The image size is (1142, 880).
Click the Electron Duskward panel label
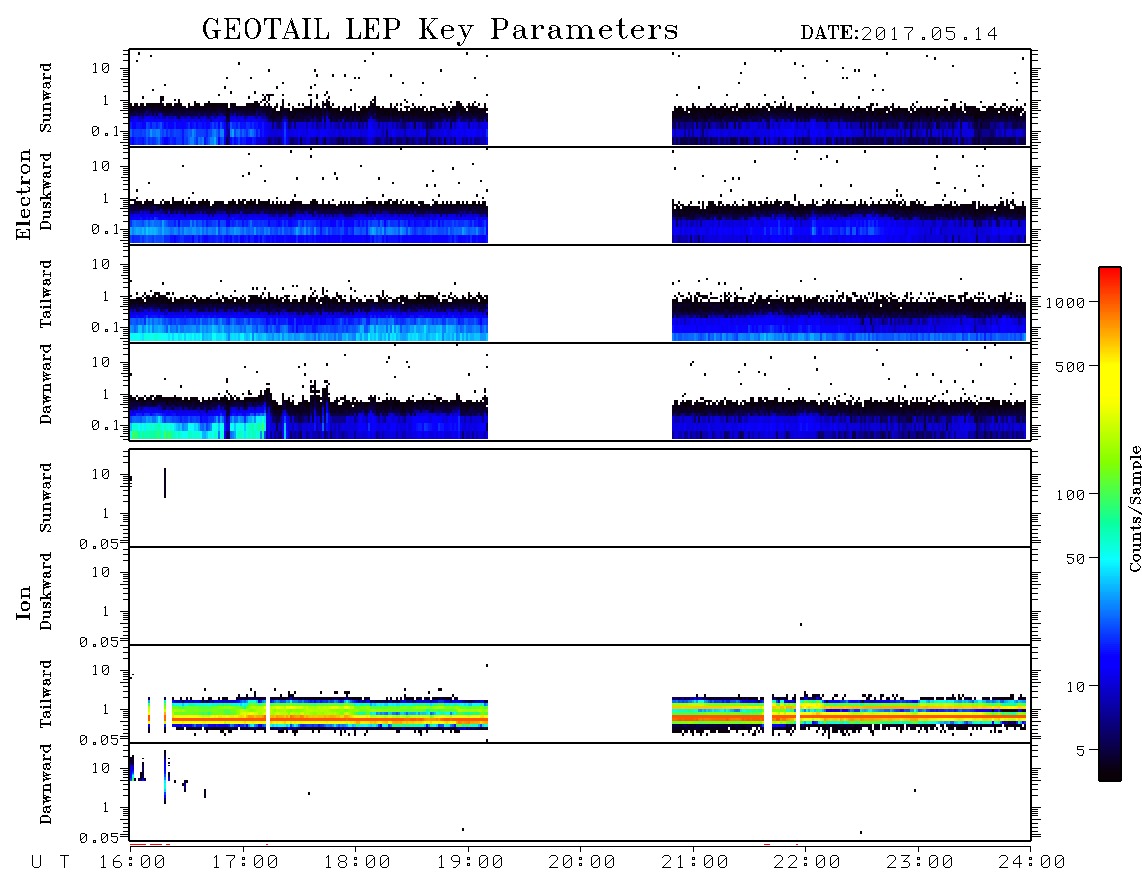pyautogui.click(x=46, y=191)
